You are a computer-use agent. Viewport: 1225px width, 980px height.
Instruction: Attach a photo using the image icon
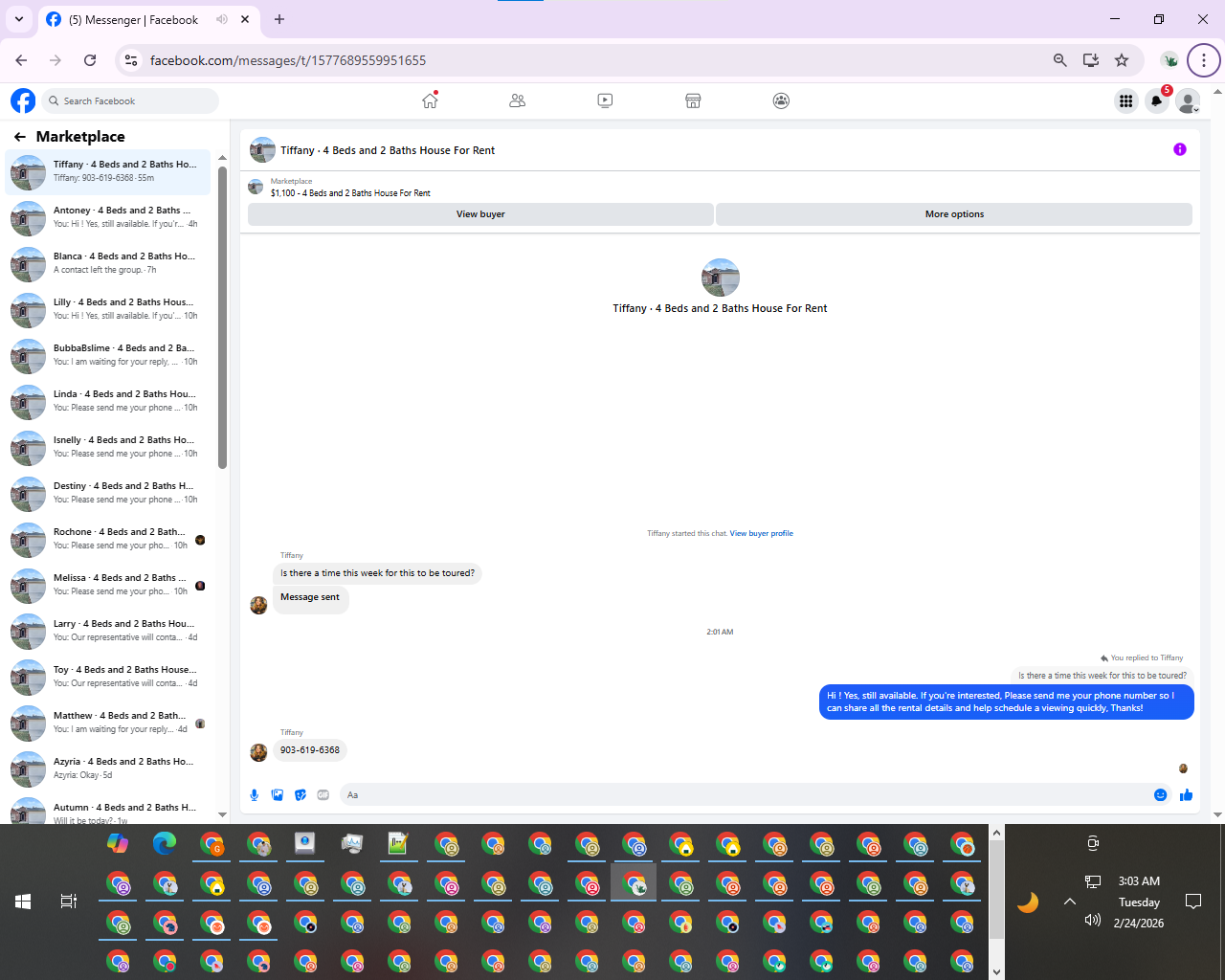click(278, 795)
